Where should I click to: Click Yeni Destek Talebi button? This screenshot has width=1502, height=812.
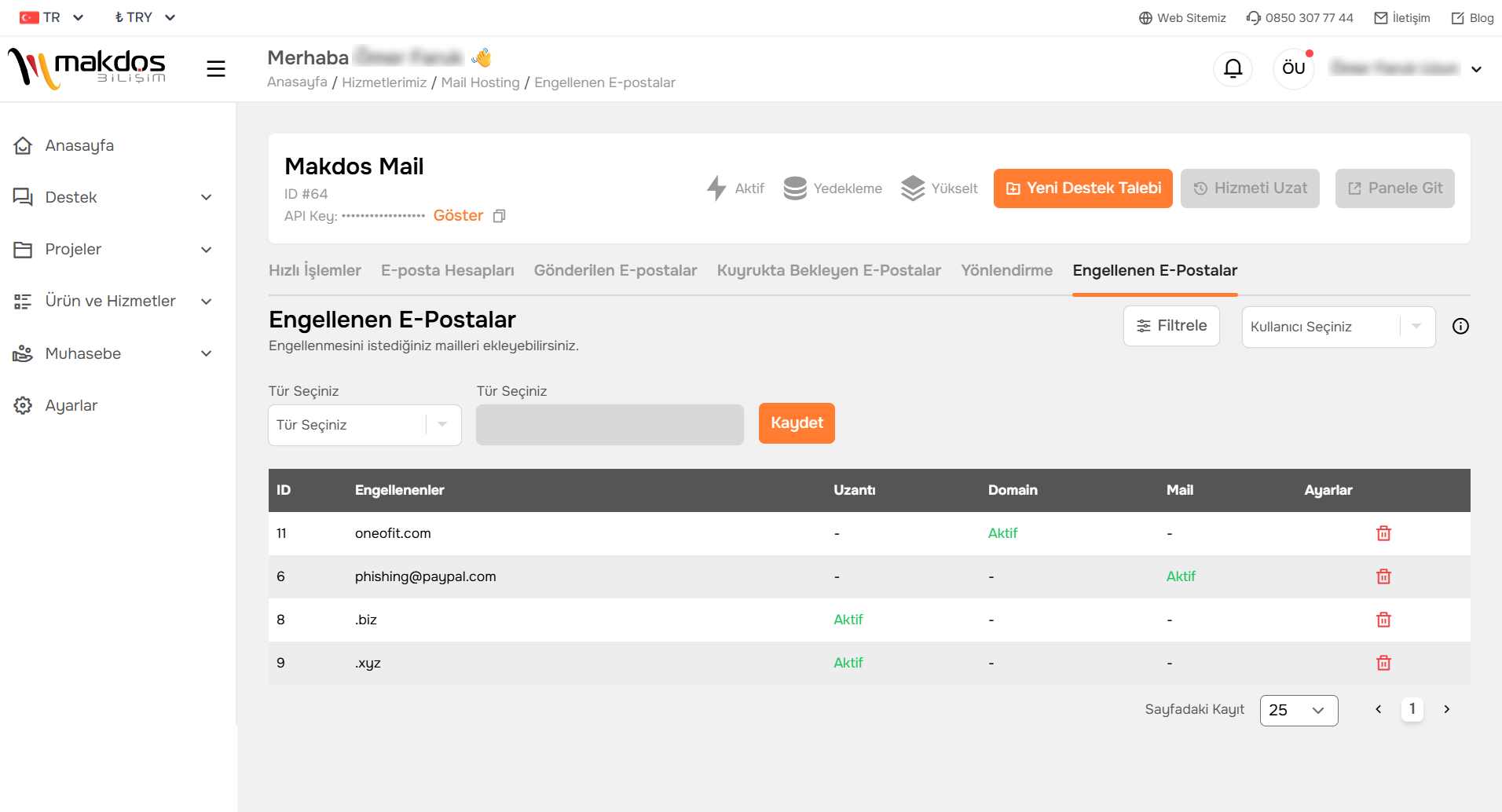click(1083, 188)
